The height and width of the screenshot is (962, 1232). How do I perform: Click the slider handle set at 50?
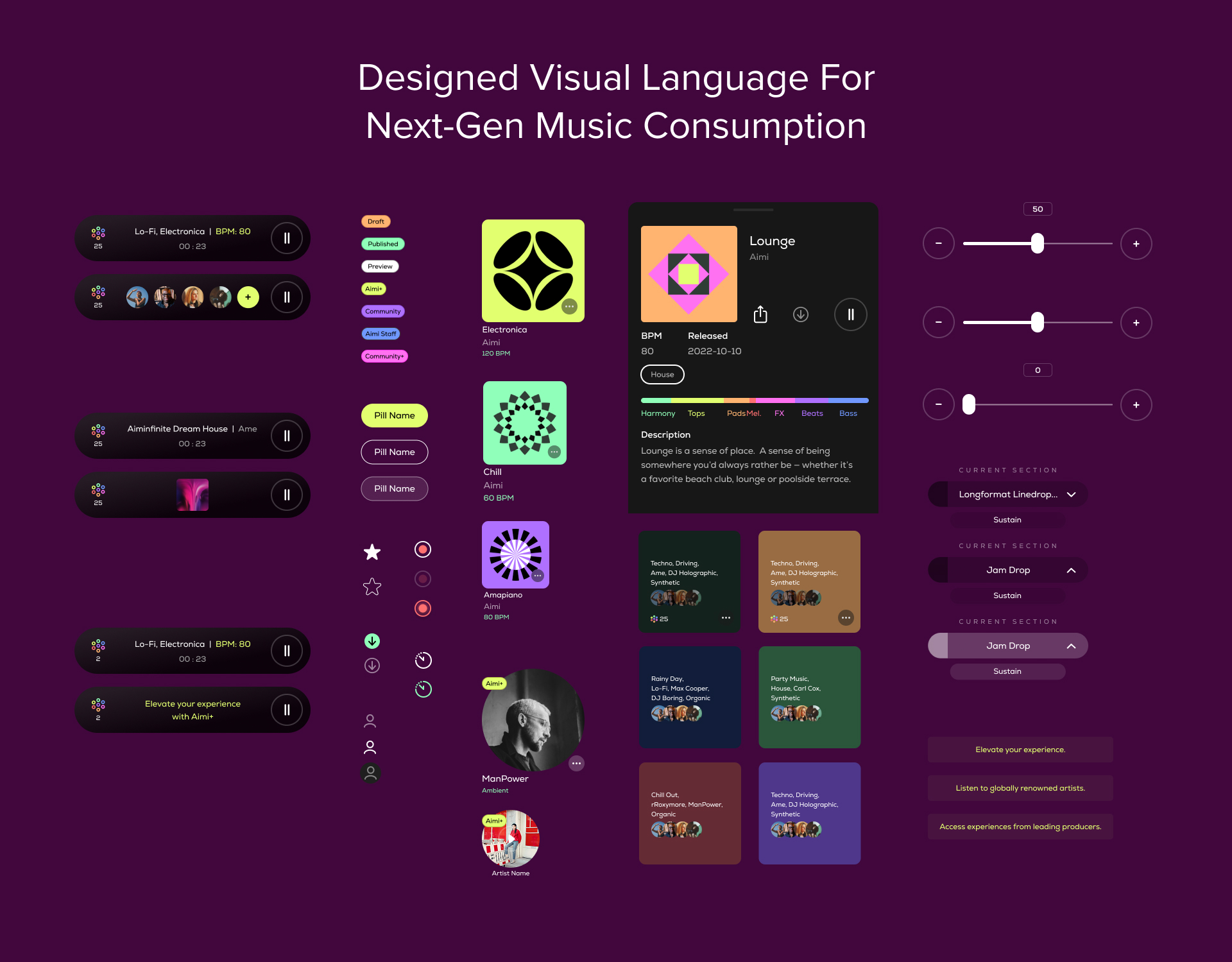pos(1038,244)
